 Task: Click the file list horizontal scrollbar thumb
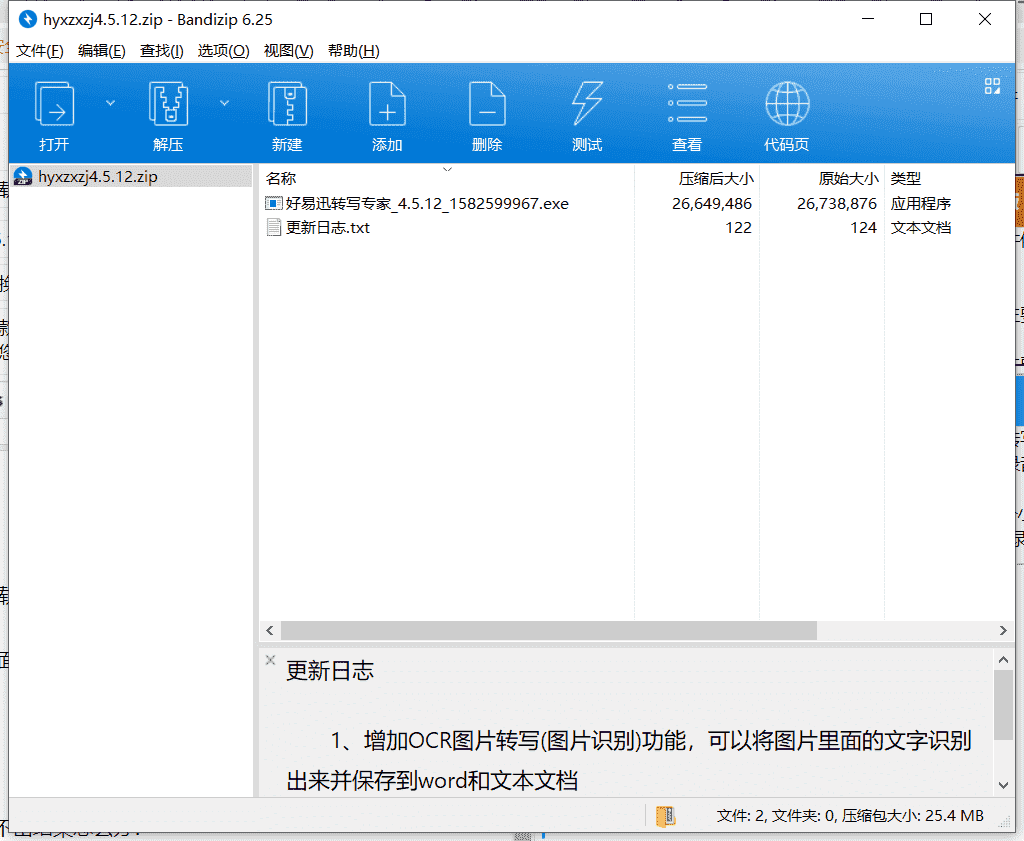coord(549,631)
